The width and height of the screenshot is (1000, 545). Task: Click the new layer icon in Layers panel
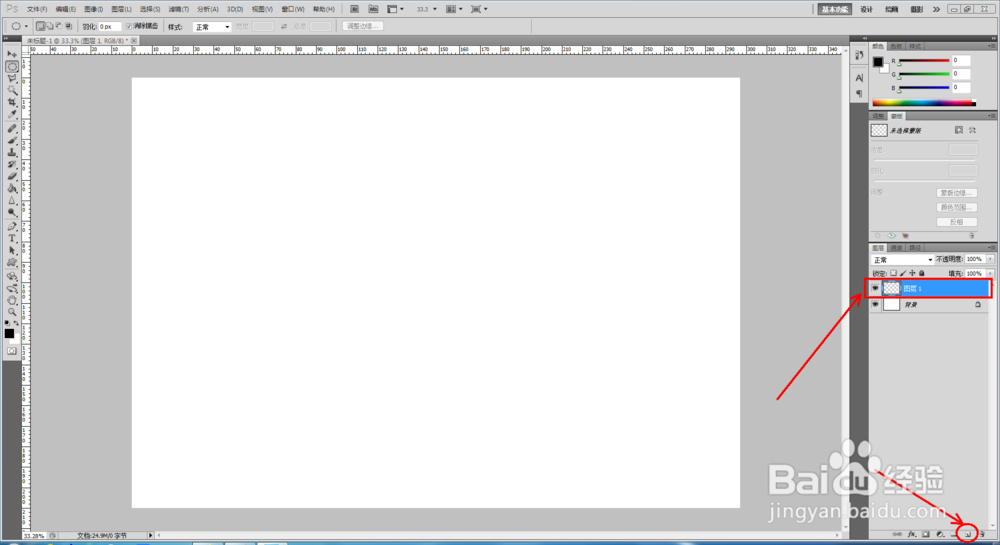(x=967, y=534)
